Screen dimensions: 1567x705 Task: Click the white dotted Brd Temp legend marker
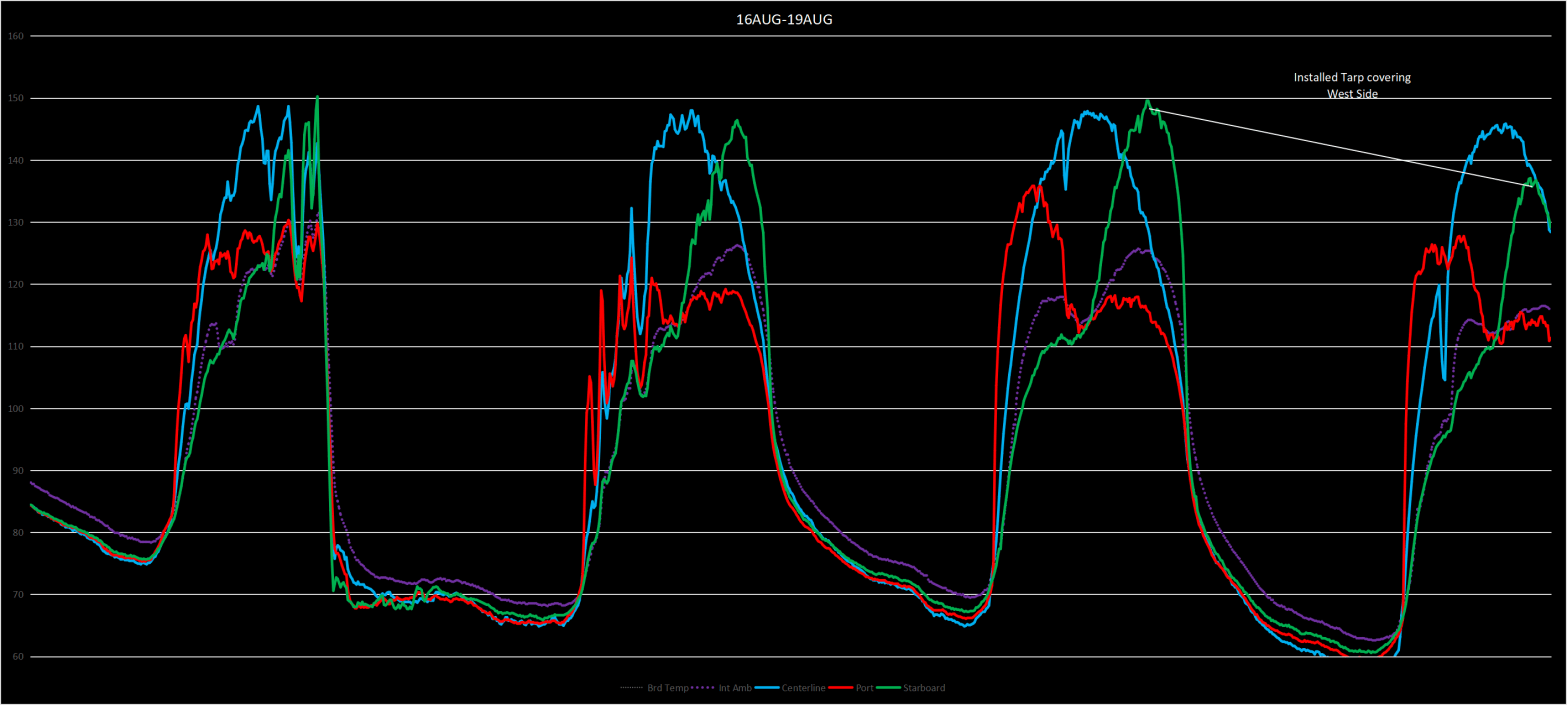pyautogui.click(x=632, y=688)
